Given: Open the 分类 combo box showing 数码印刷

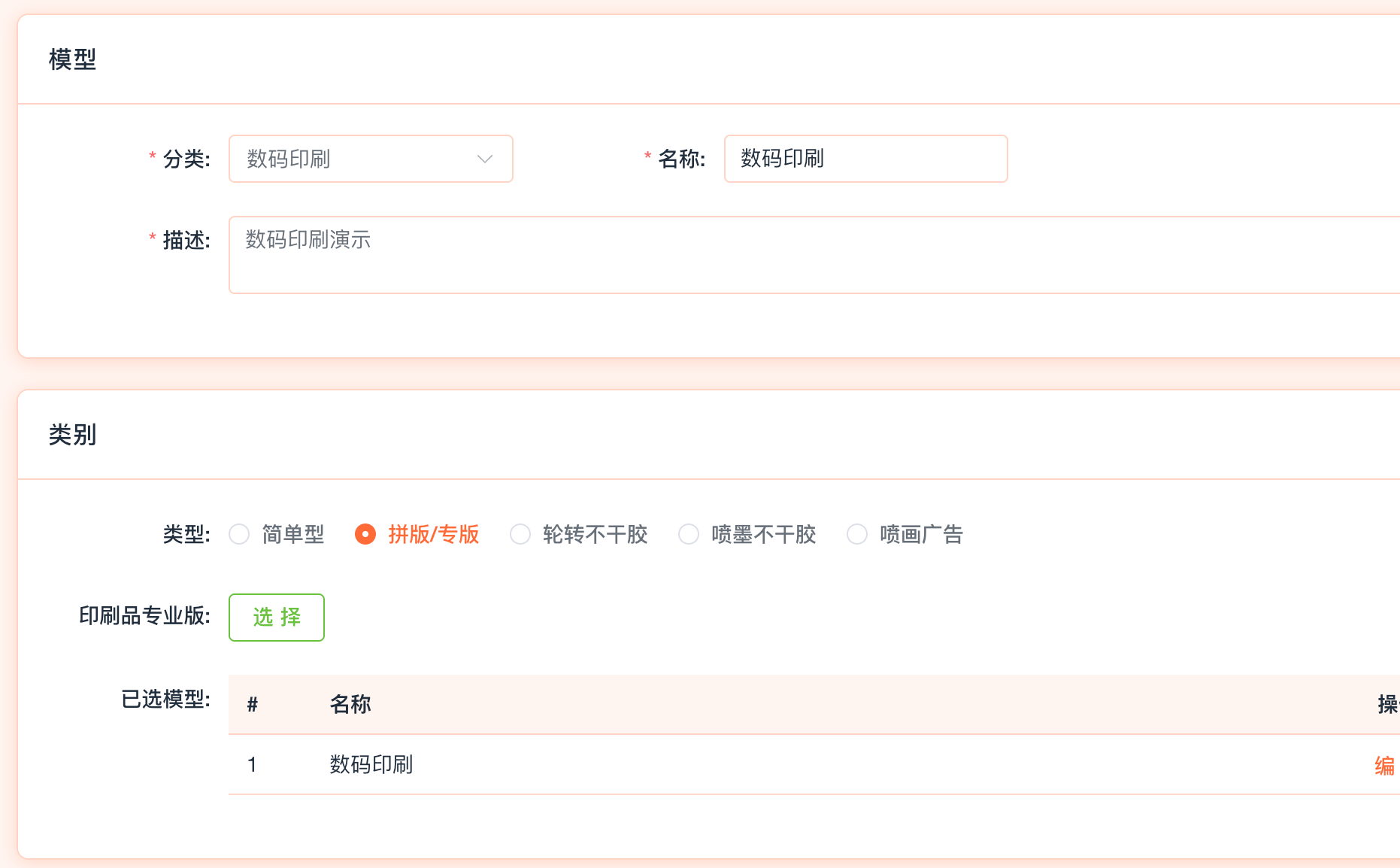Looking at the screenshot, I should (x=361, y=159).
